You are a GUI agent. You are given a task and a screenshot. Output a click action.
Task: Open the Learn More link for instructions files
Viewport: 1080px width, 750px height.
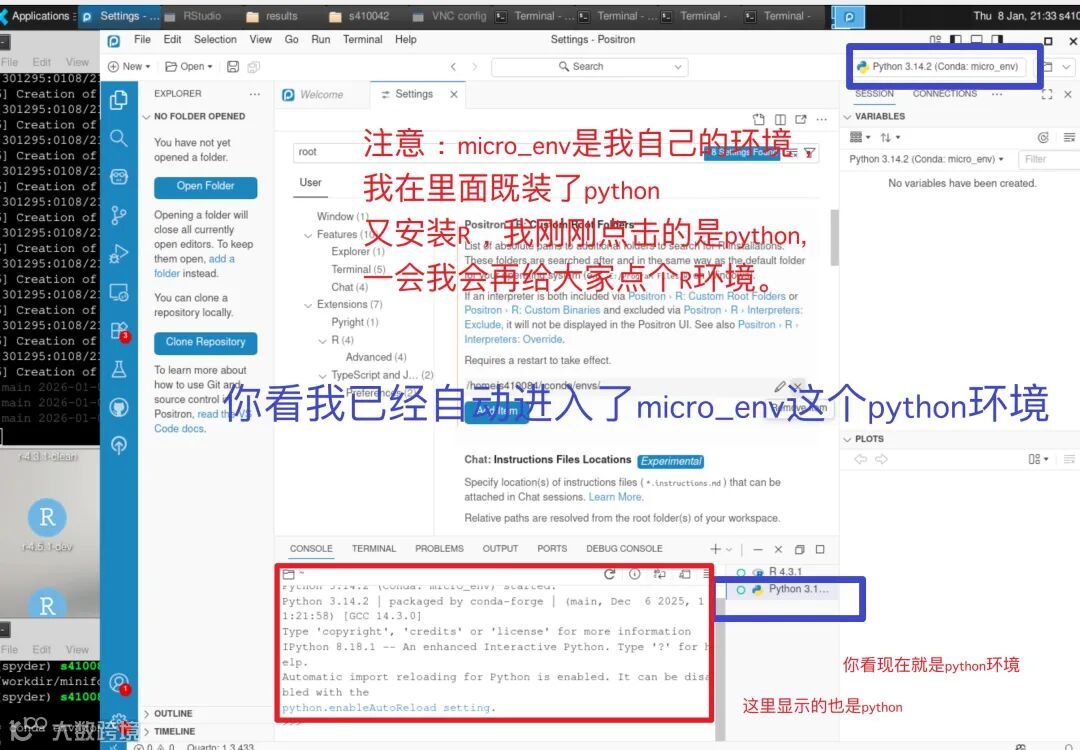[615, 497]
